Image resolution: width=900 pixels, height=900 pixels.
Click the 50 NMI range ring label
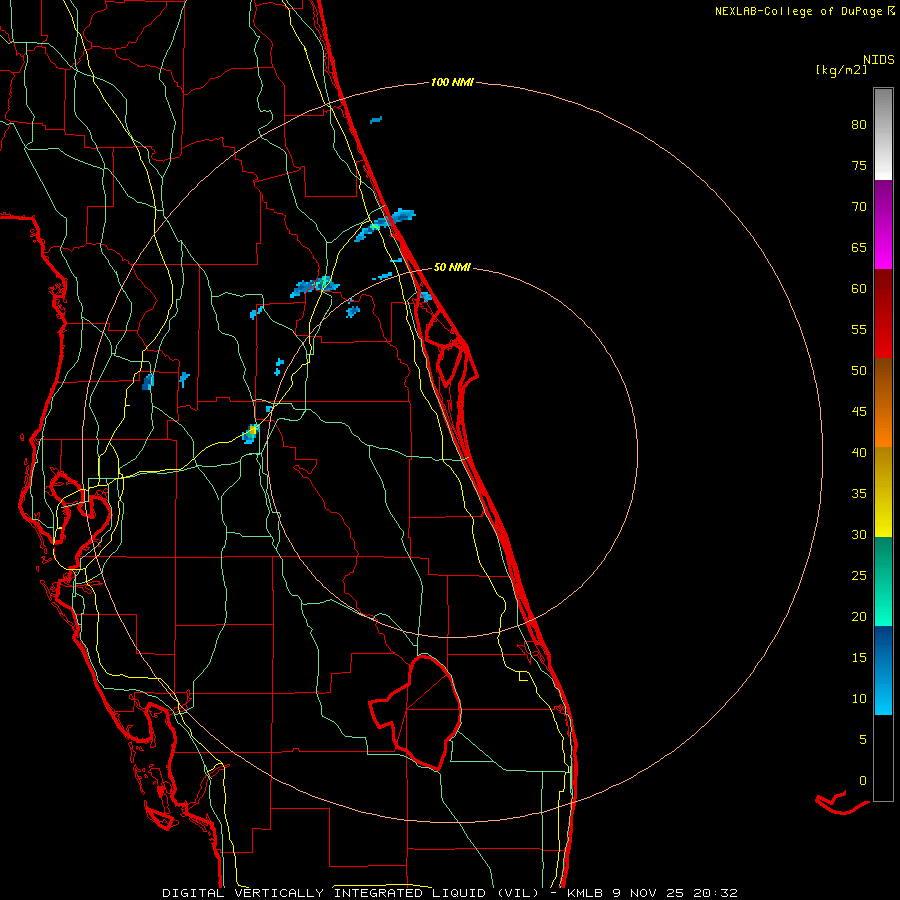[x=452, y=267]
